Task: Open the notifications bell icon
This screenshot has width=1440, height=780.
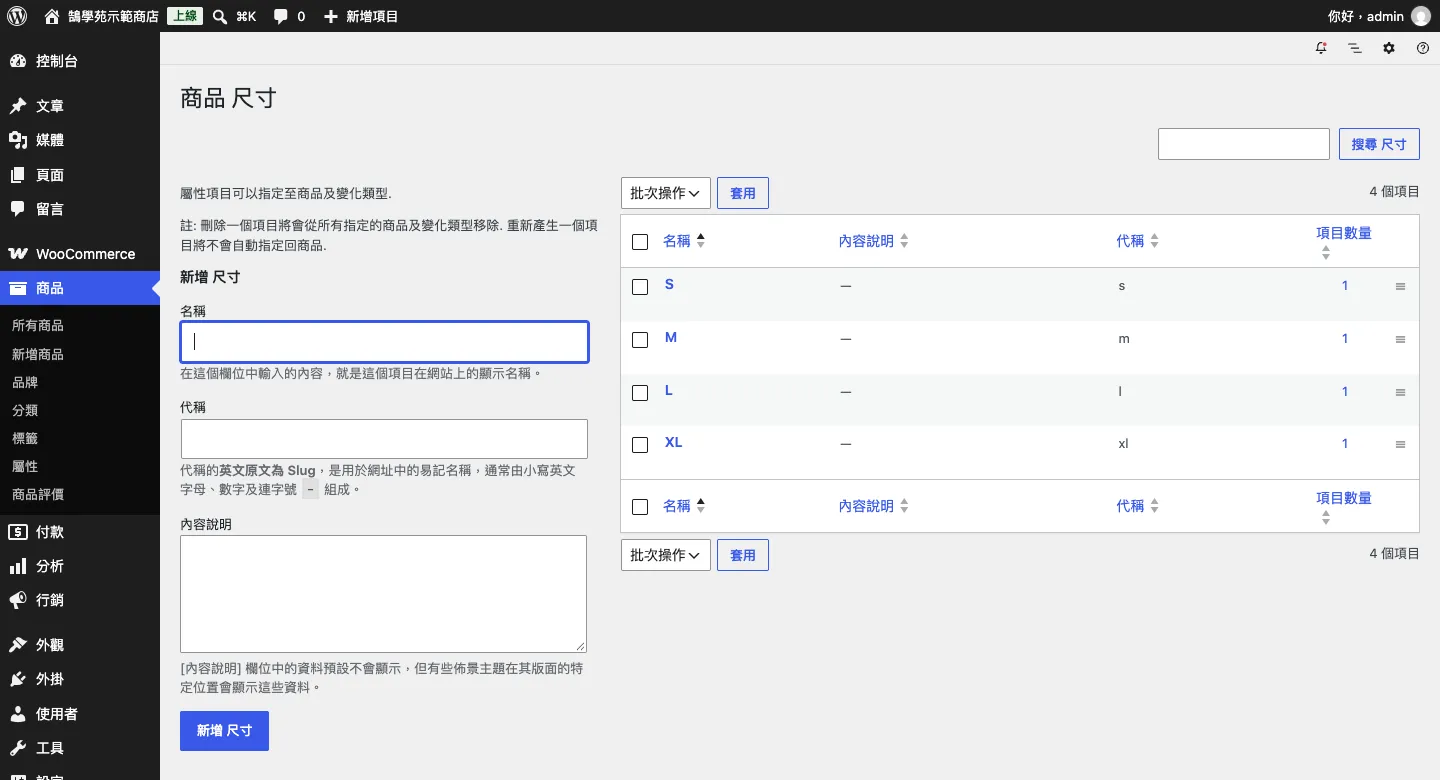Action: click(x=1321, y=48)
